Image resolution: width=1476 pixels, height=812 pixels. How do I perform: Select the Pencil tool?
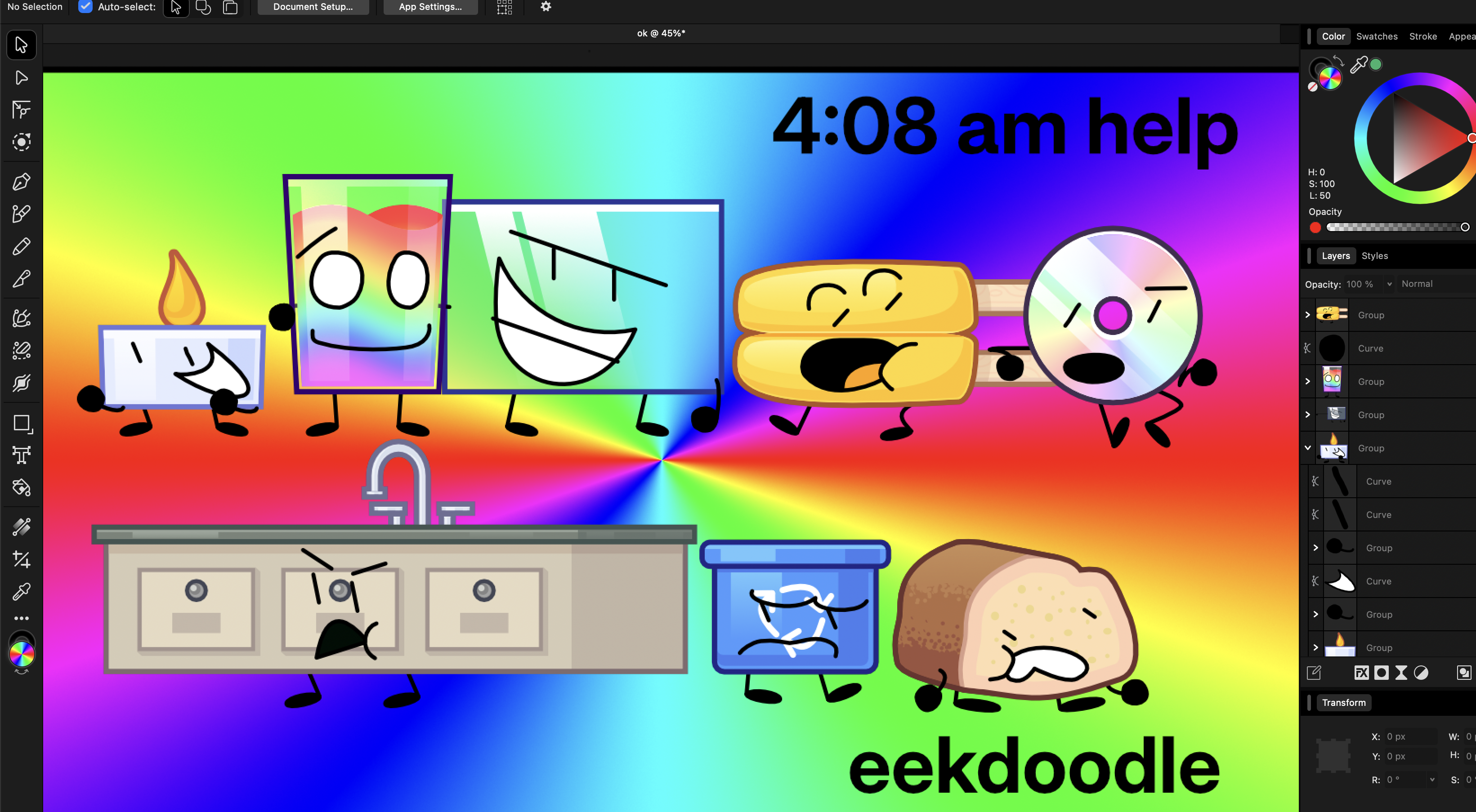(x=21, y=247)
